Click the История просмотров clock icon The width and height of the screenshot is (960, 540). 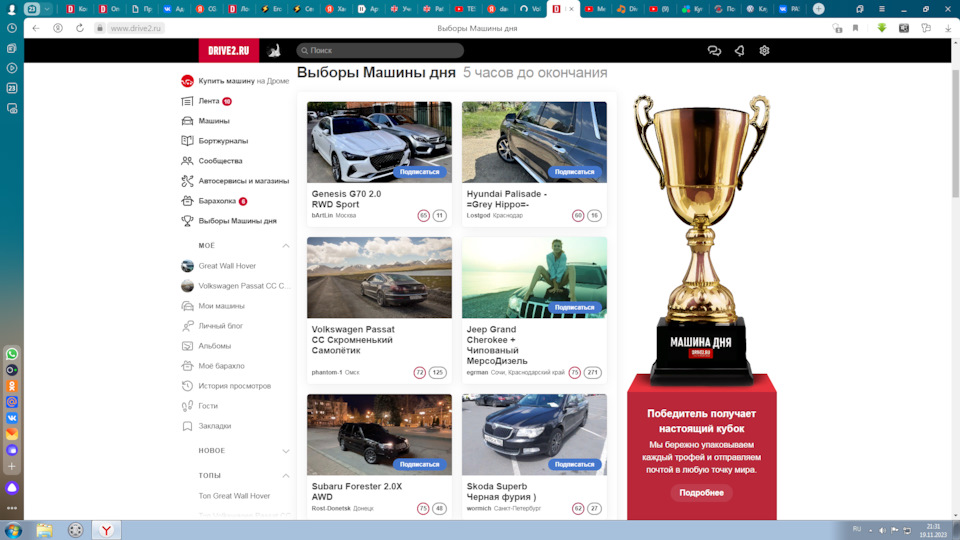tap(187, 386)
